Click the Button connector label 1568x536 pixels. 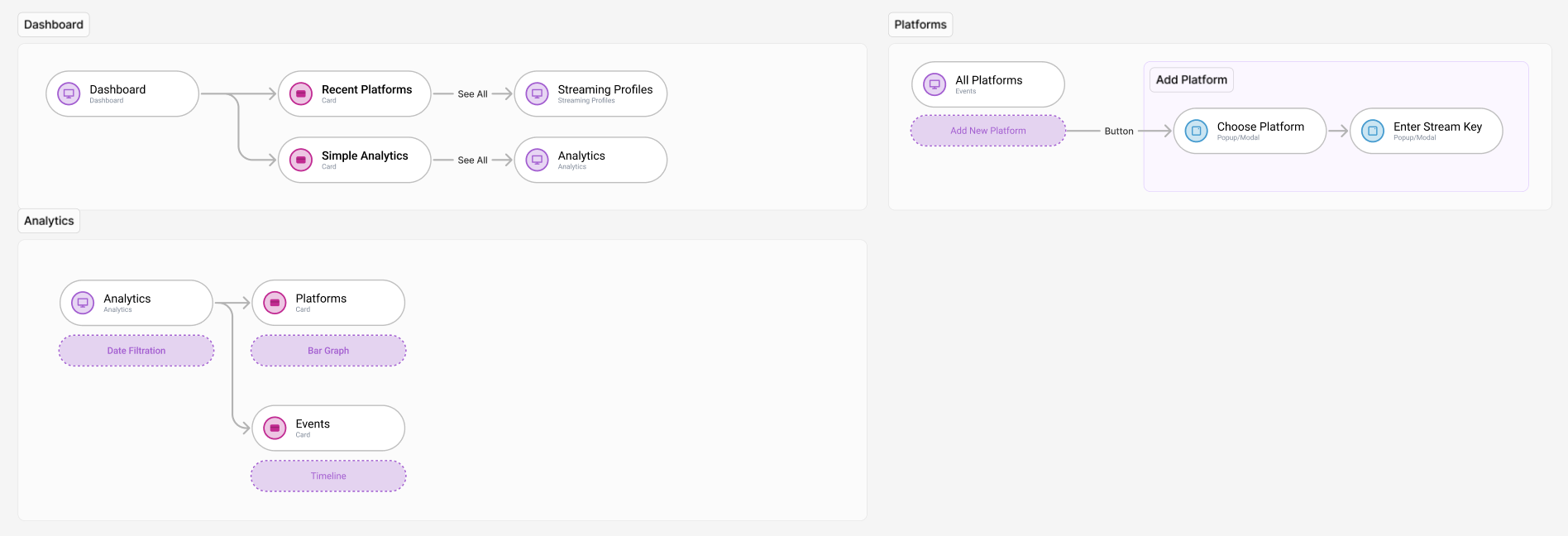pyautogui.click(x=1118, y=132)
